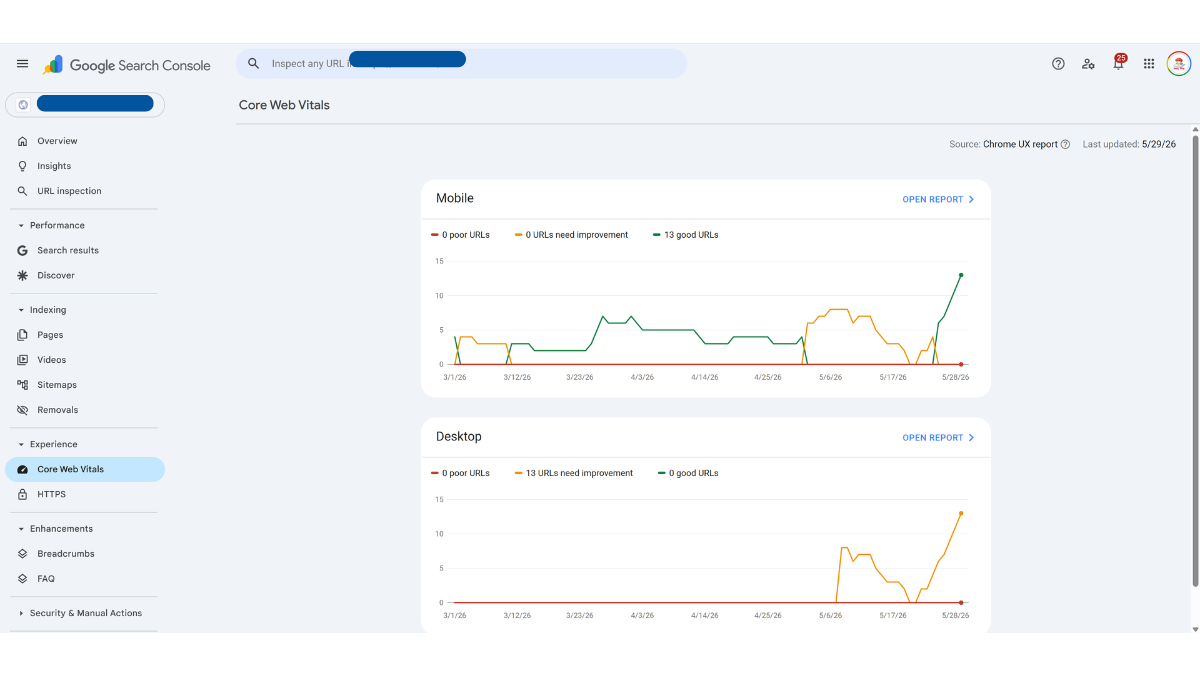1200x675 pixels.
Task: Open the hamburger main menu
Action: [22, 64]
